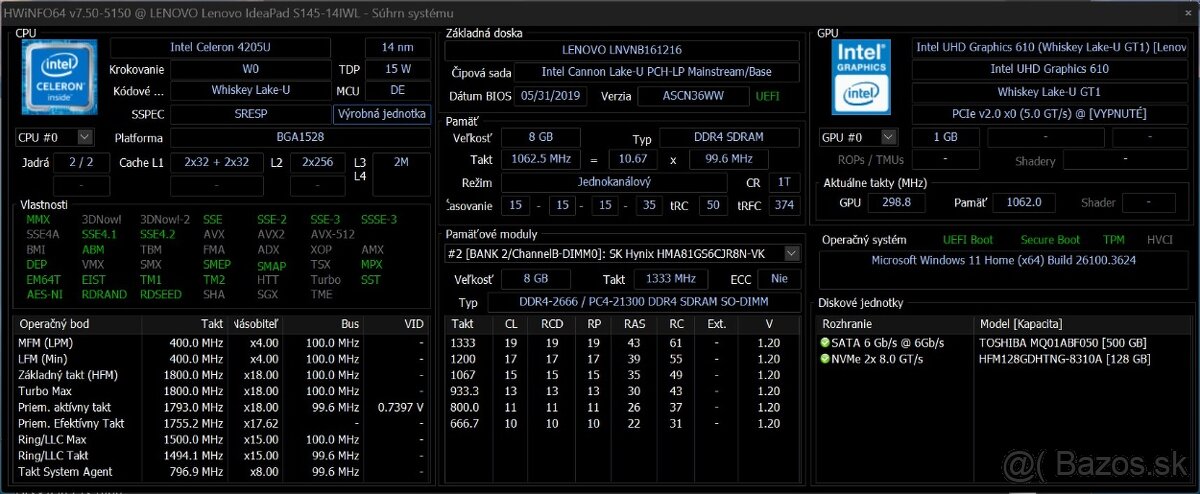Open the CPU #0 selector dropdown
This screenshot has width=1200, height=494.
84,137
